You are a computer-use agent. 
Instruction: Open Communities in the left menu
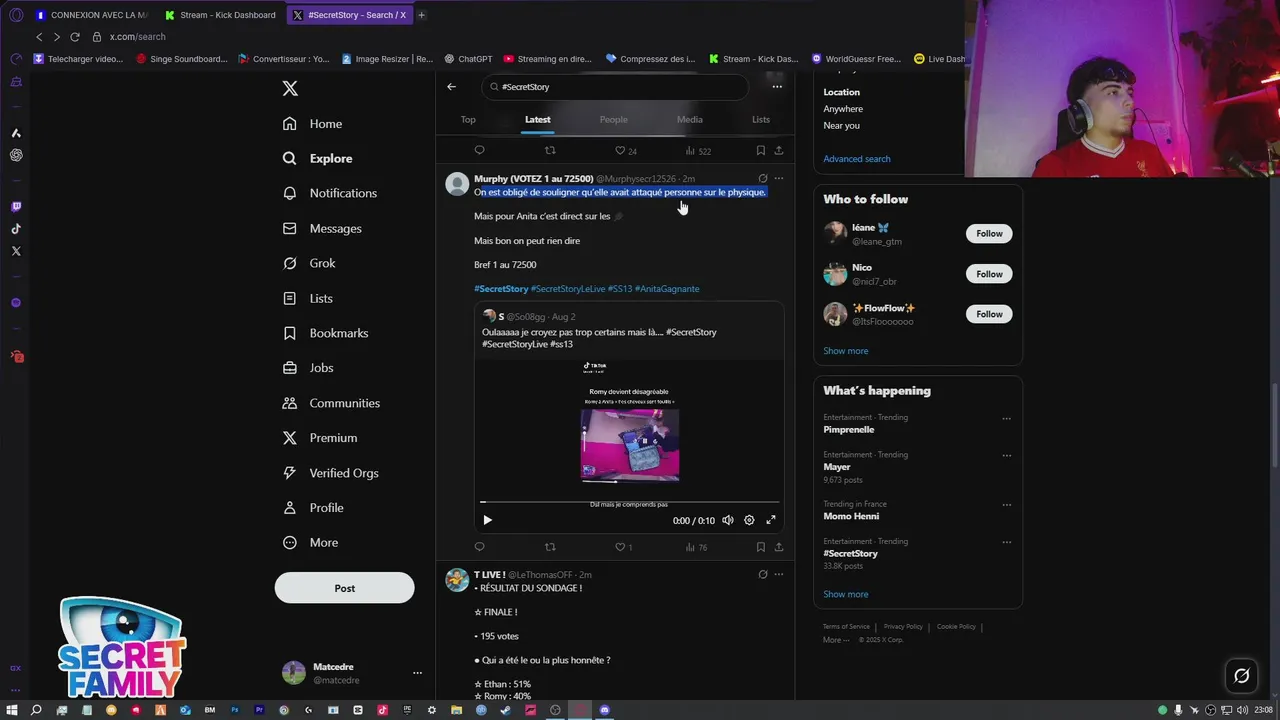click(332, 403)
